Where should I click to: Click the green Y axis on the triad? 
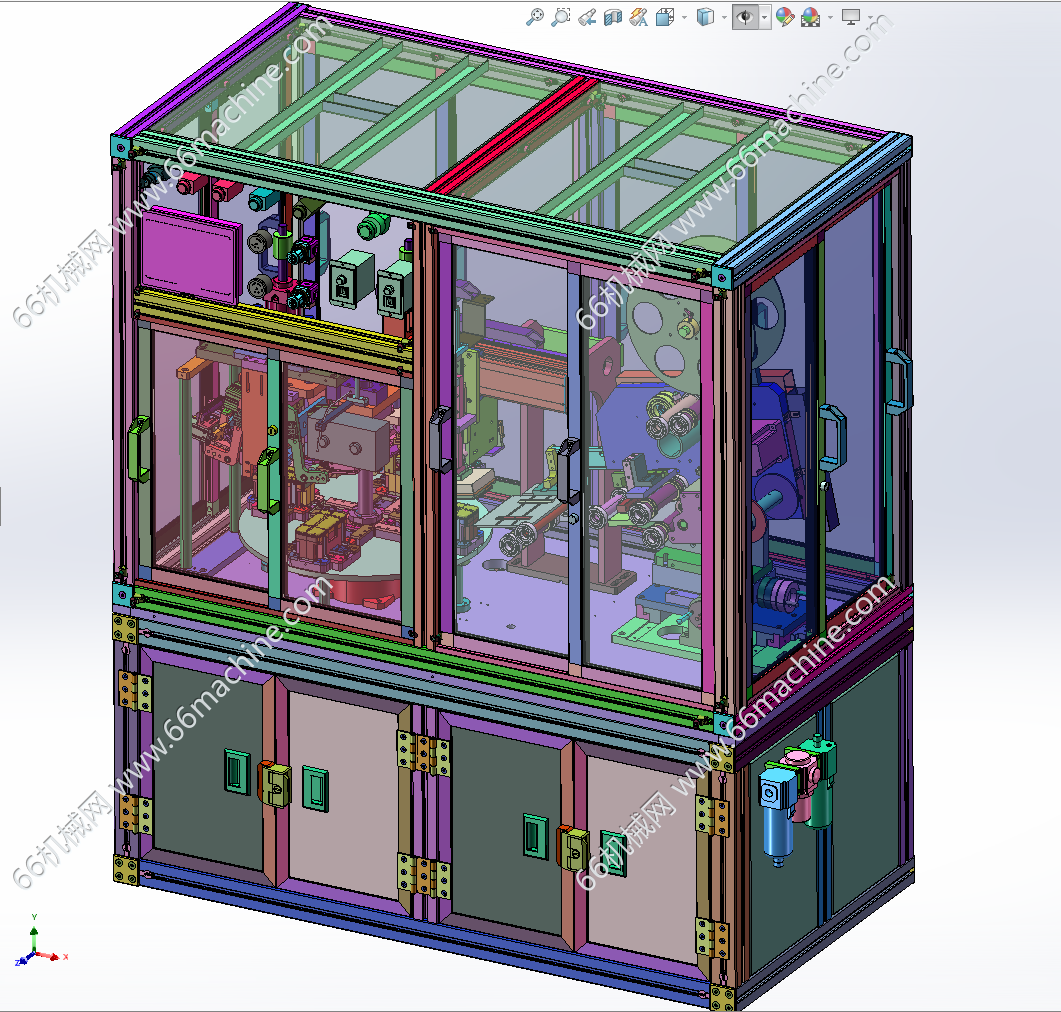(34, 930)
